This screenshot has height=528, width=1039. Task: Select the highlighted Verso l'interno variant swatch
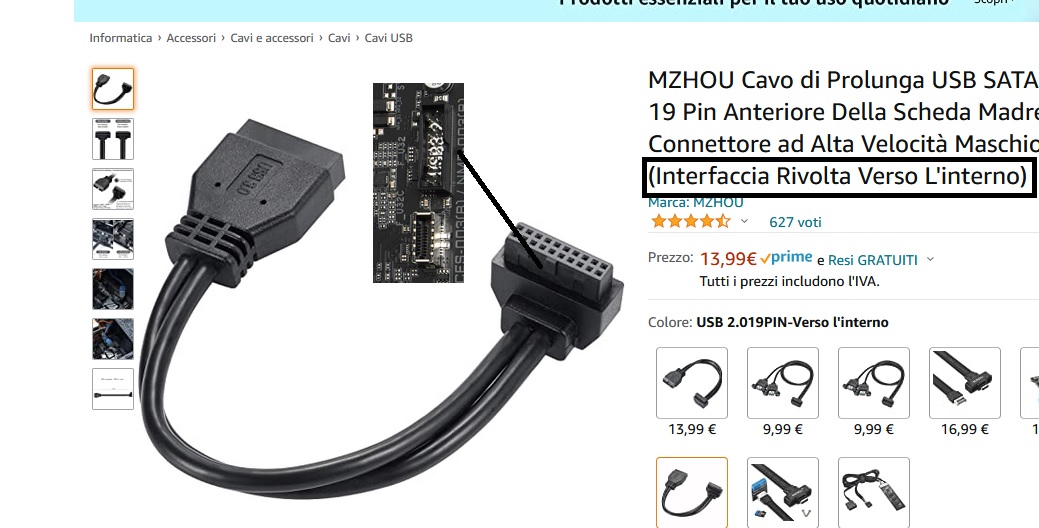[x=692, y=492]
